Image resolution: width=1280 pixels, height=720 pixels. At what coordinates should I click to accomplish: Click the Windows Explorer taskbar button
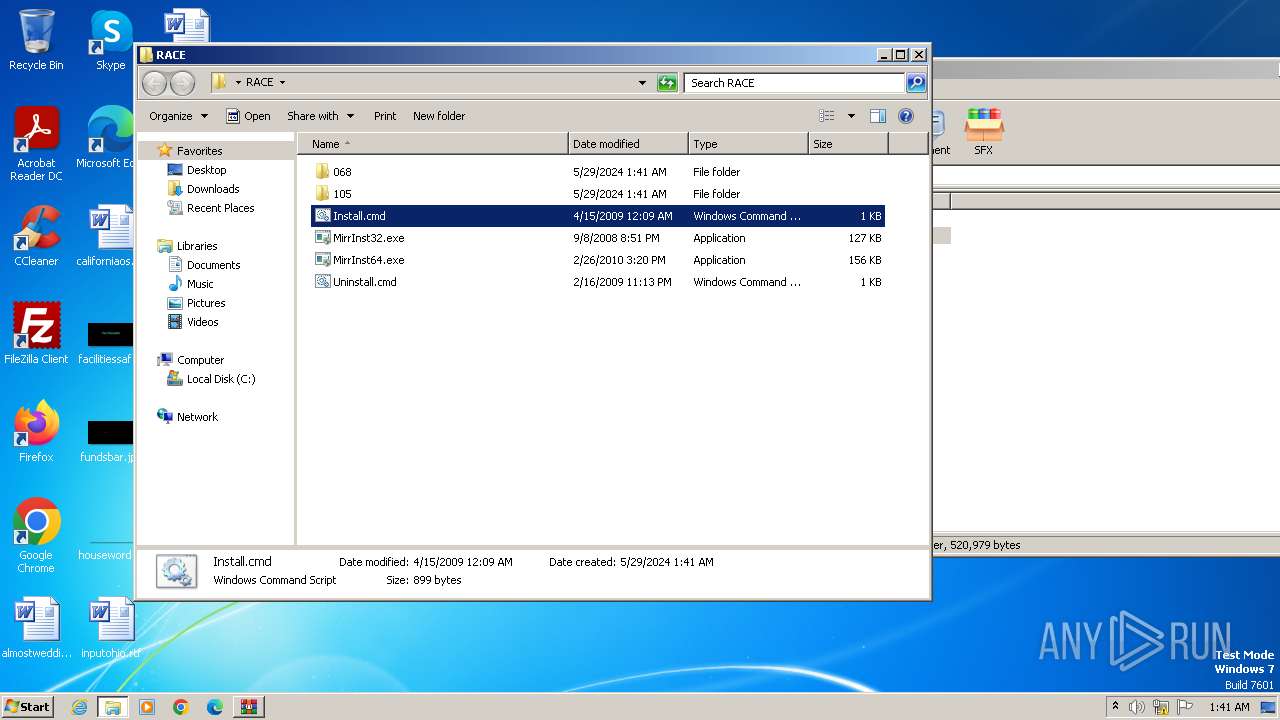click(x=113, y=707)
